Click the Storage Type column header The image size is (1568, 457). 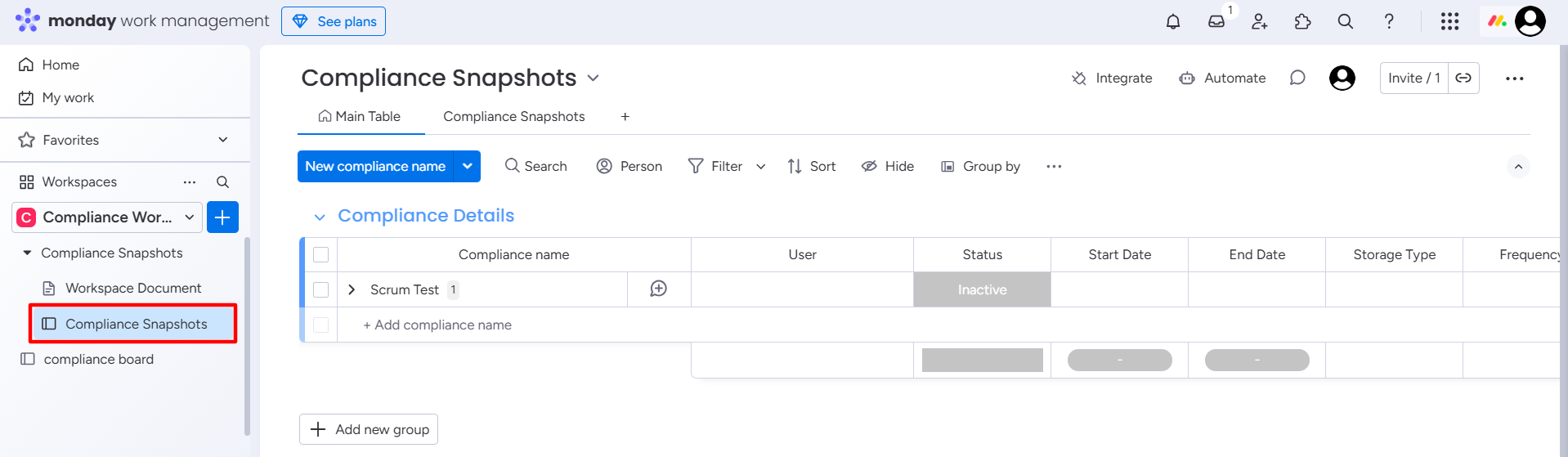pos(1394,254)
